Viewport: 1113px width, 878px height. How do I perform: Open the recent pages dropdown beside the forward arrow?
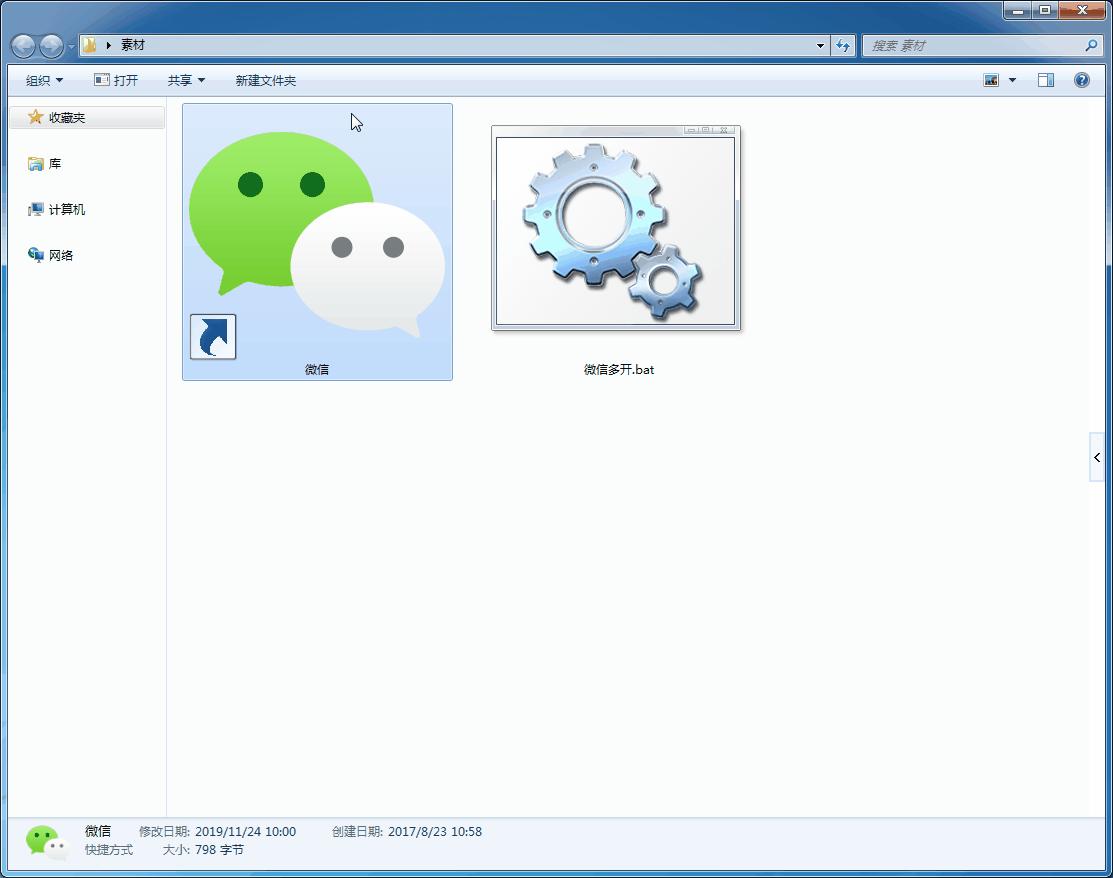[71, 47]
